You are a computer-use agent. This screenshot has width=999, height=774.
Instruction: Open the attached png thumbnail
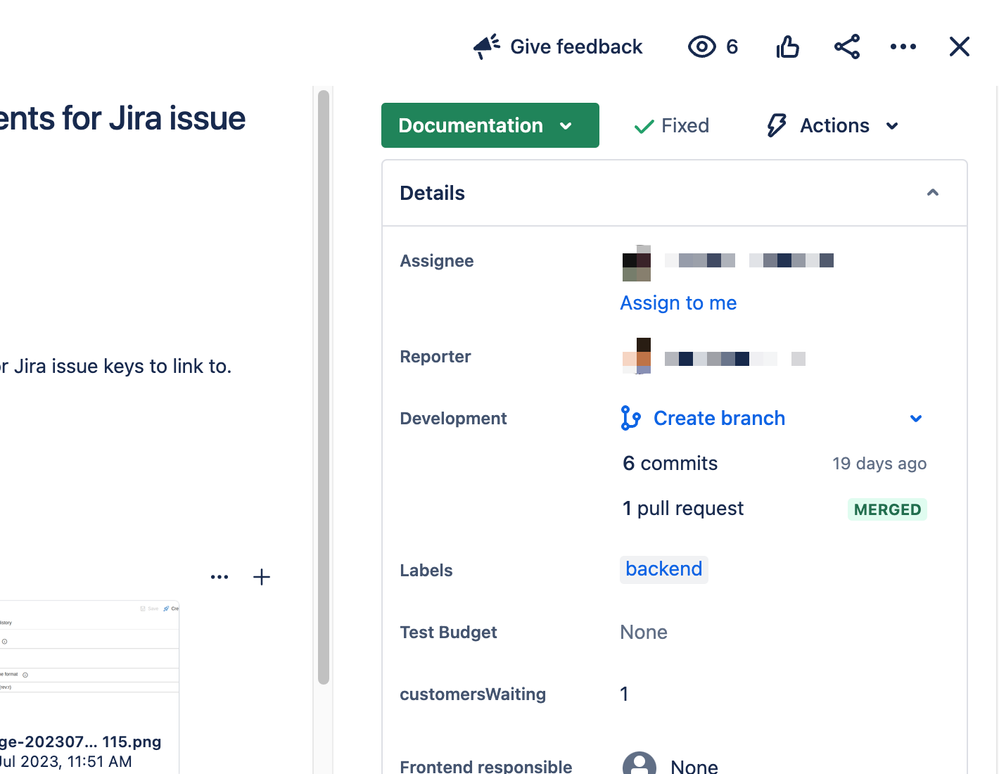(89, 664)
